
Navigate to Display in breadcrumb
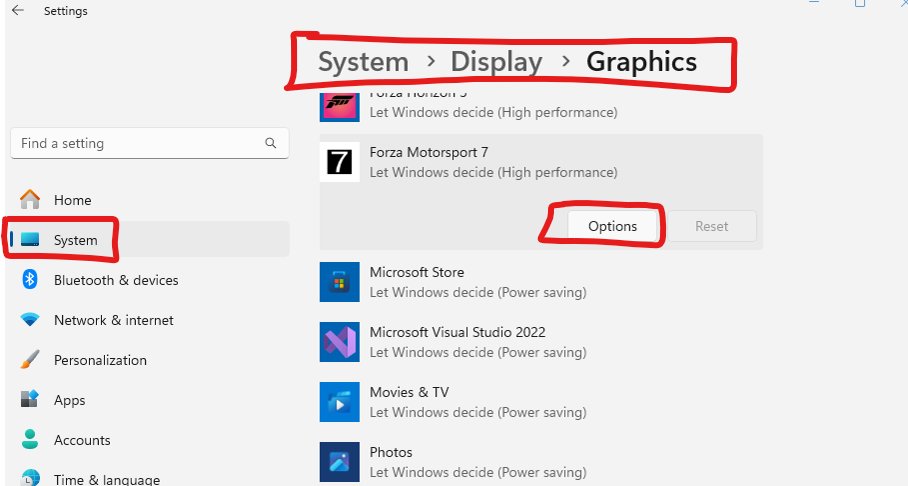click(x=496, y=62)
